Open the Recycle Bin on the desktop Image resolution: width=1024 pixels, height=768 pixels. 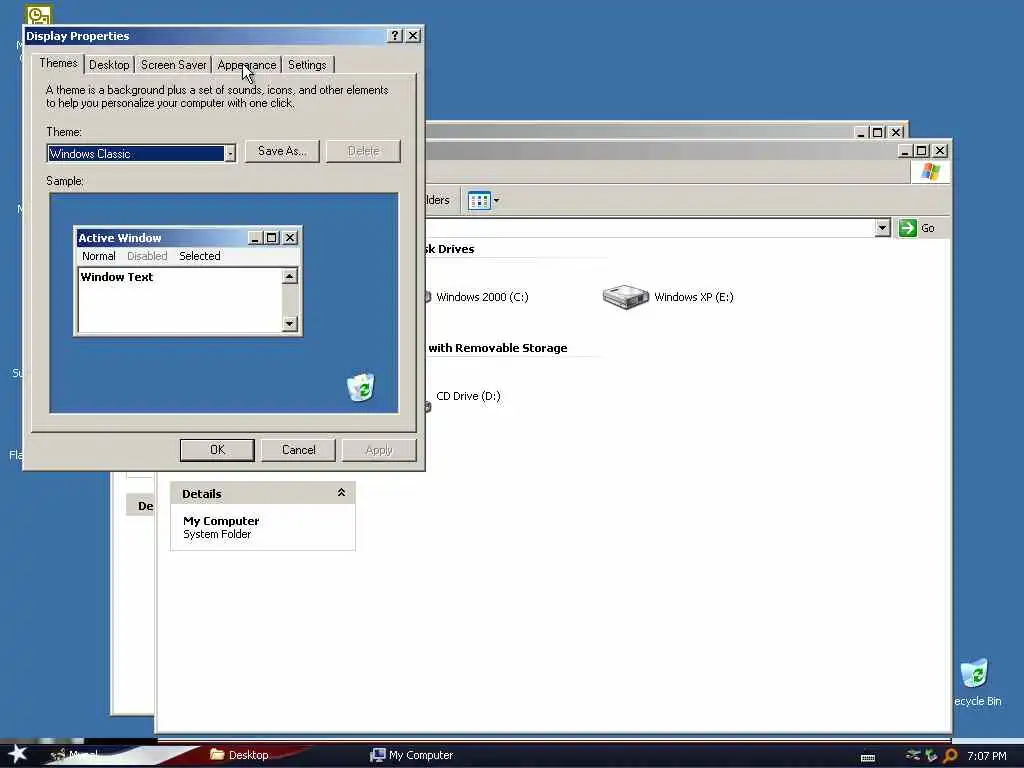point(974,674)
